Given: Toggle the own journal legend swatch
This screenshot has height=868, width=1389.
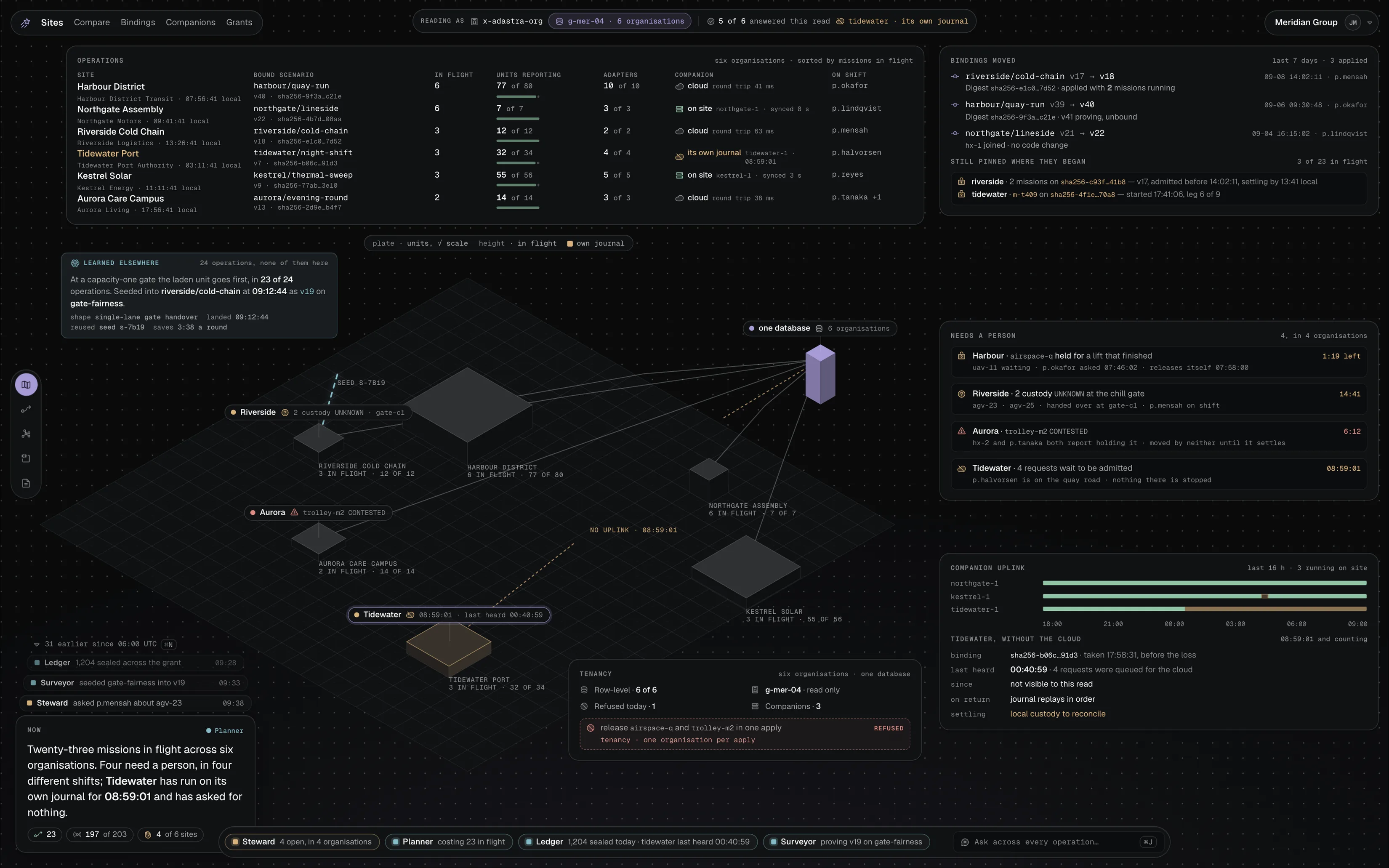Looking at the screenshot, I should tap(570, 243).
